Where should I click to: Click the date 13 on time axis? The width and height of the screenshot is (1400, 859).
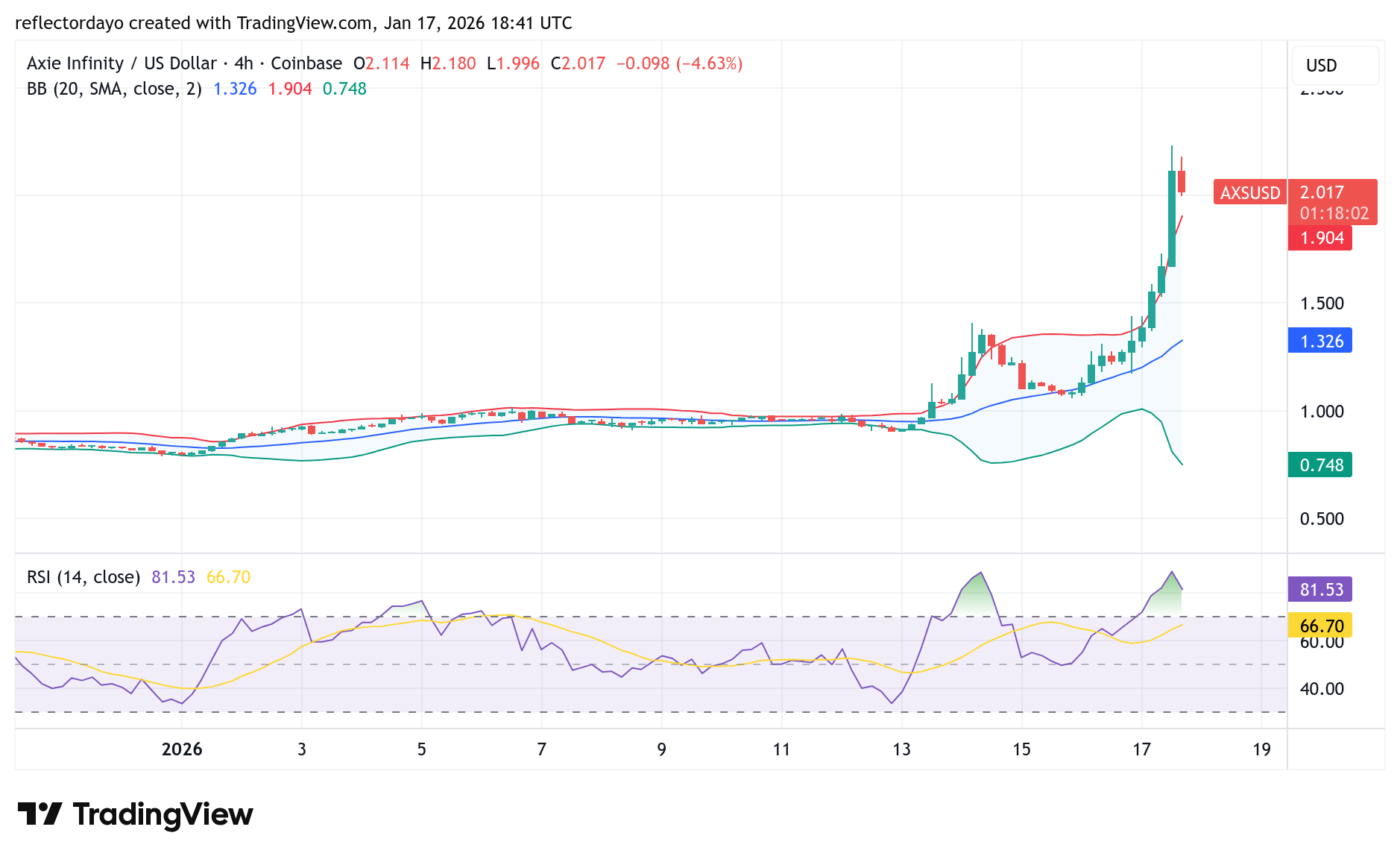tap(901, 749)
